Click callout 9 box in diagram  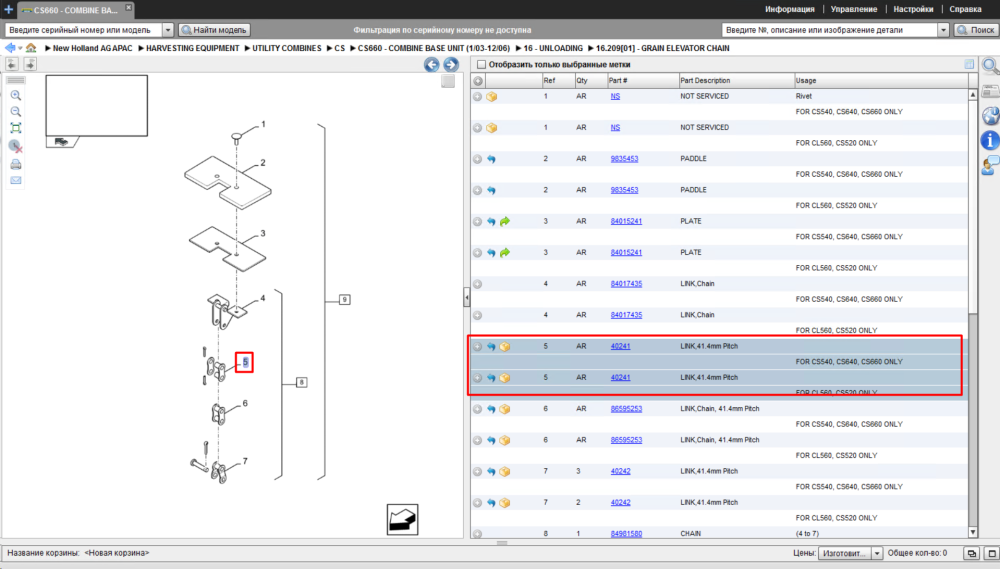click(x=344, y=300)
